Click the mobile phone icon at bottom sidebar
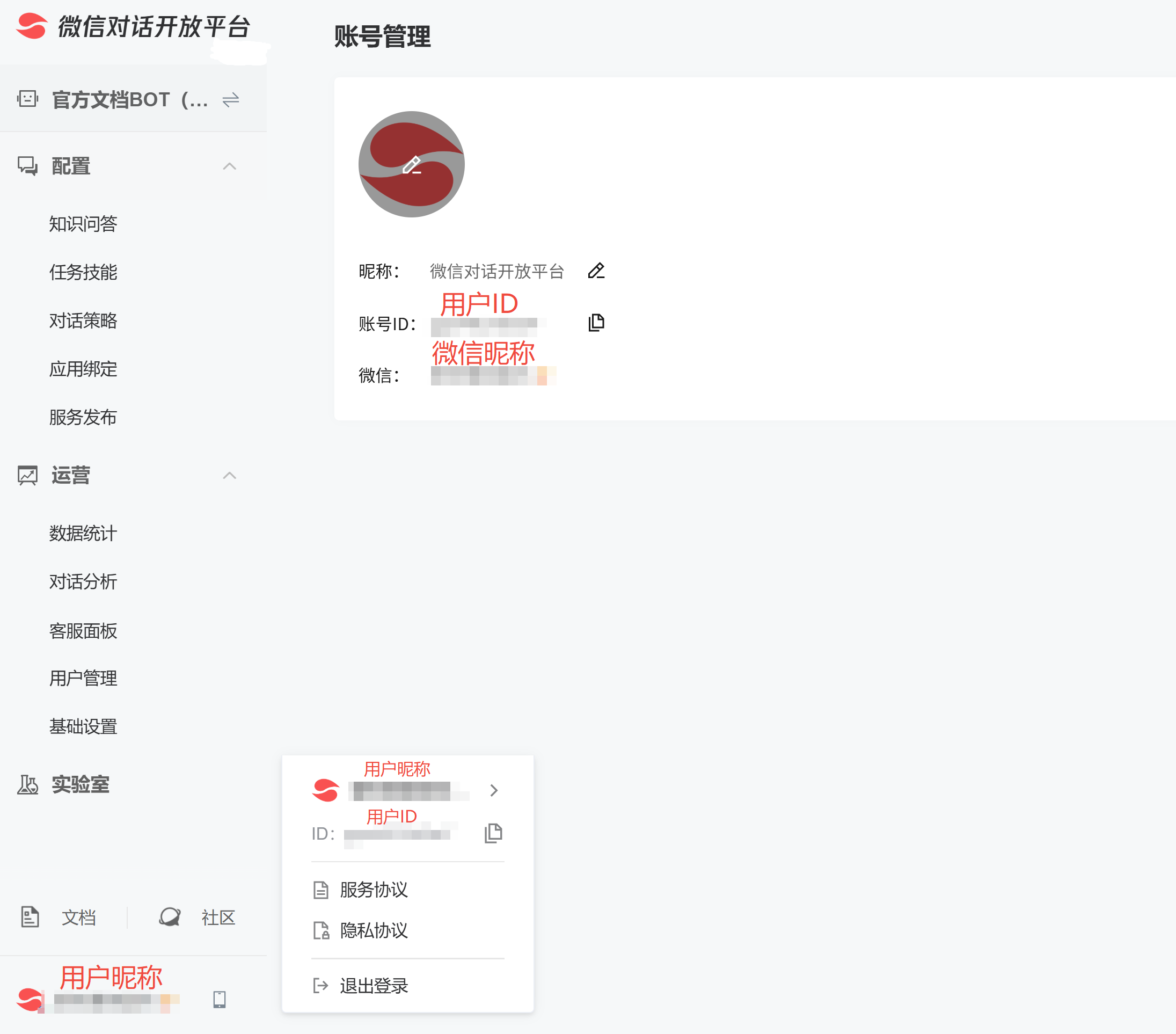 [x=218, y=1000]
